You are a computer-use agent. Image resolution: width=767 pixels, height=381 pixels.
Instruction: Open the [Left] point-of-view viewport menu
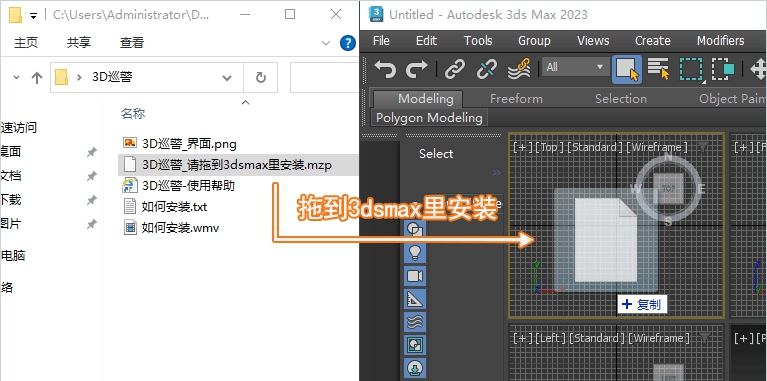[551, 338]
